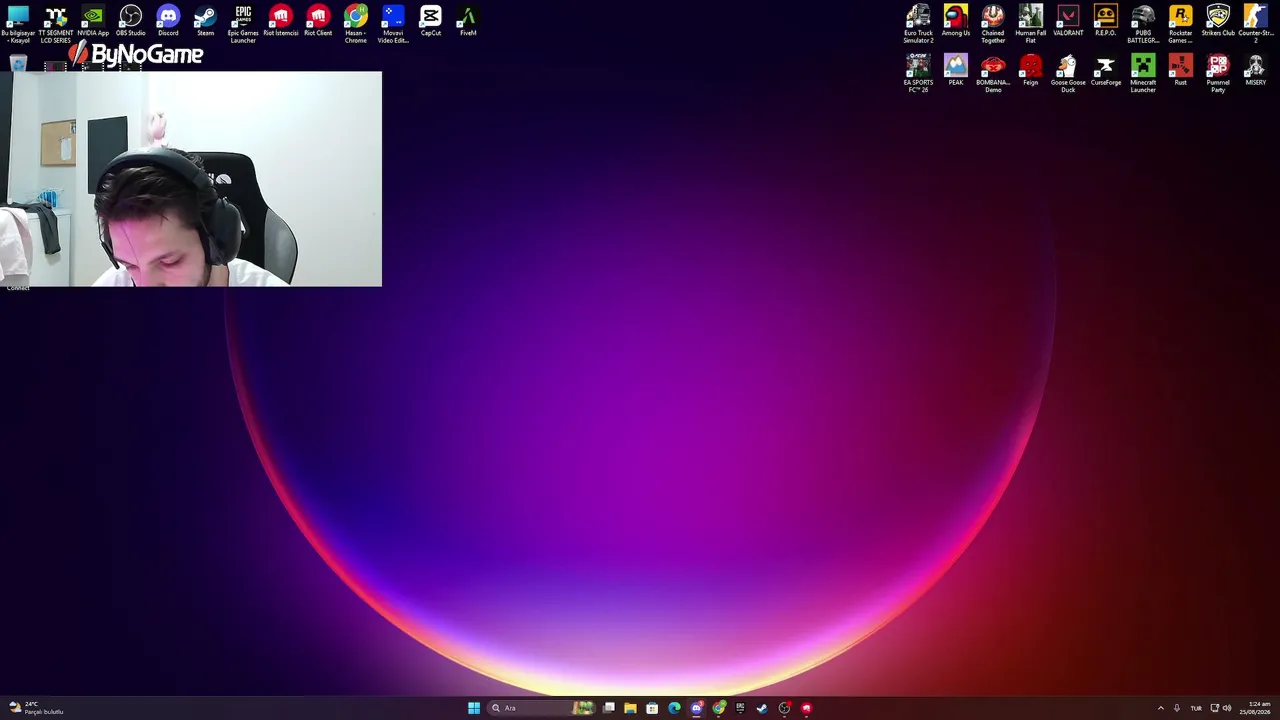Select the Riot Client desktop icon
Viewport: 1280px width, 720px height.
(x=318, y=21)
